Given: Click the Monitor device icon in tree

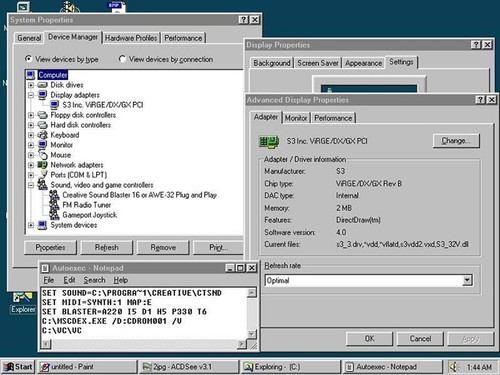Looking at the screenshot, I should tap(43, 145).
